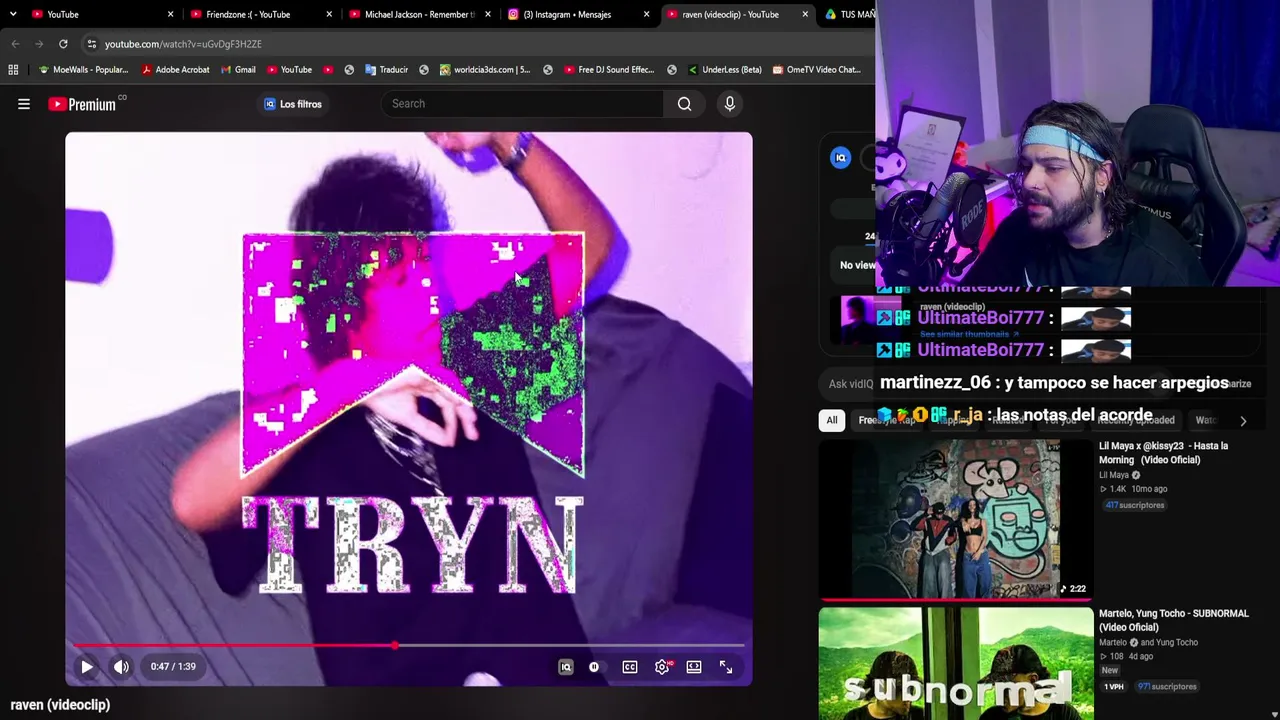Reload the current page
Image resolution: width=1280 pixels, height=720 pixels.
click(63, 44)
